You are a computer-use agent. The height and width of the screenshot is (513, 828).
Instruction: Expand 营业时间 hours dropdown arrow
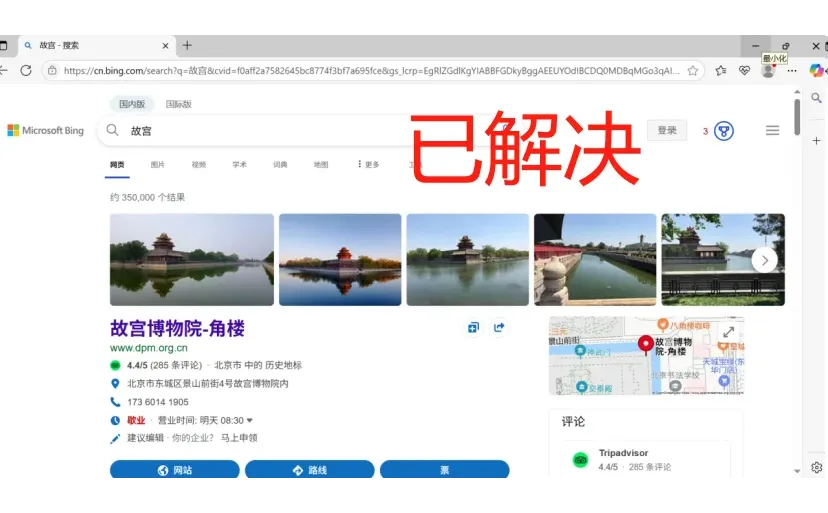250,421
